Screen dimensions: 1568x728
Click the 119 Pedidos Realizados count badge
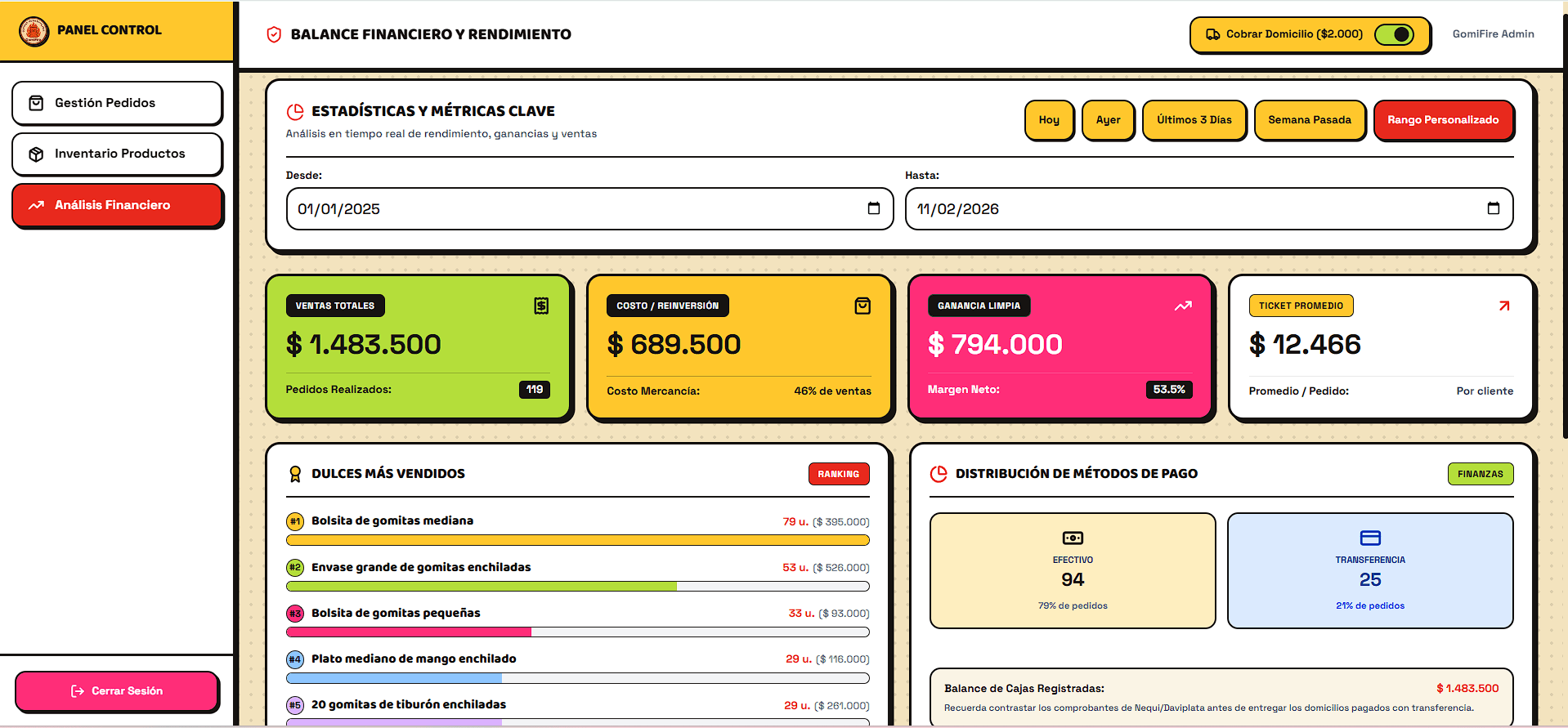pyautogui.click(x=535, y=390)
